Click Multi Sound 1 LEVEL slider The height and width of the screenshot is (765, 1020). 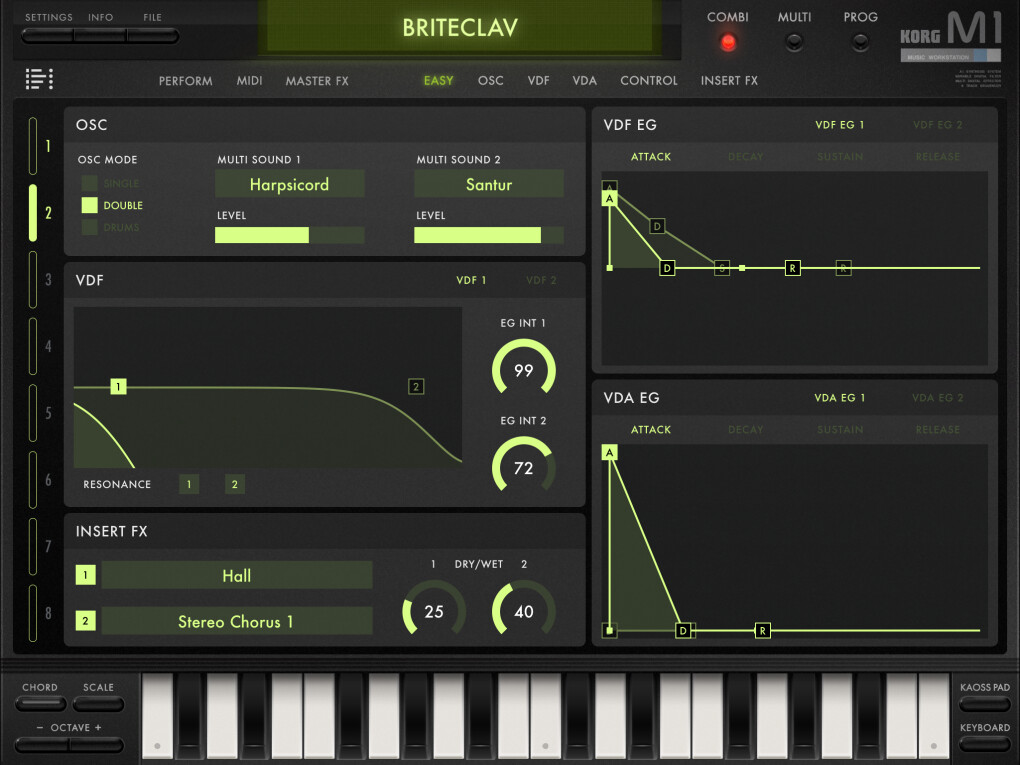pos(289,235)
